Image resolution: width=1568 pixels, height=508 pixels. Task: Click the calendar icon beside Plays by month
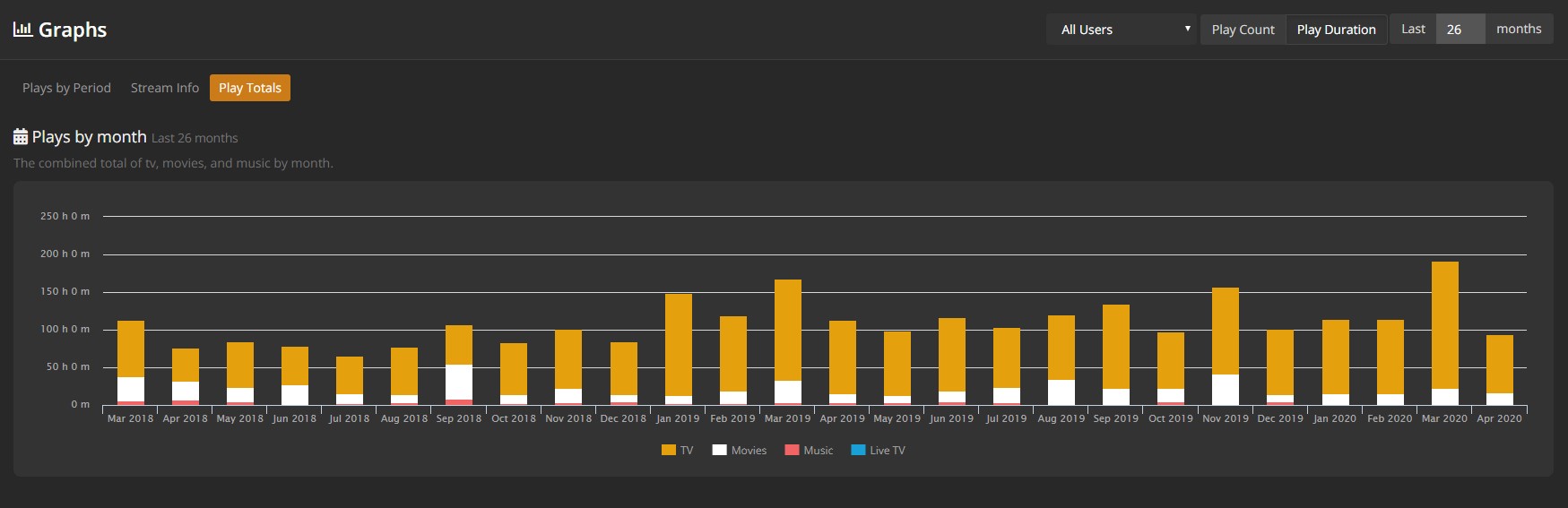tap(21, 137)
